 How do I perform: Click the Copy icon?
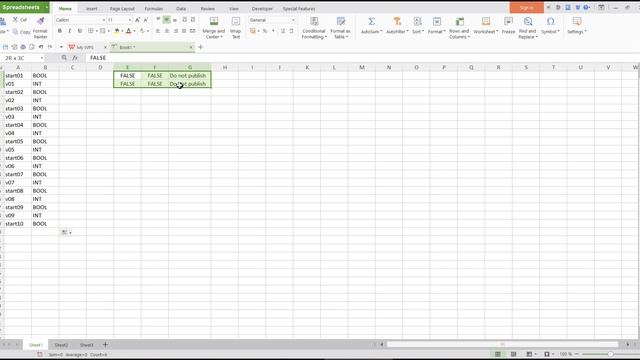16,31
